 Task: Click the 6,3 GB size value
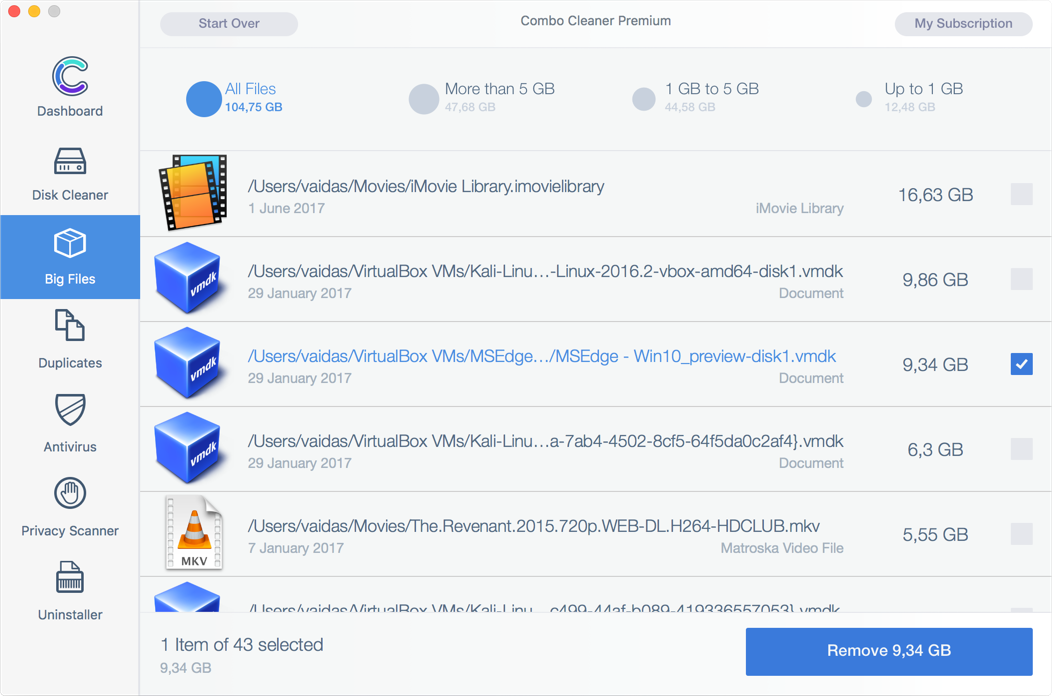pyautogui.click(x=935, y=450)
